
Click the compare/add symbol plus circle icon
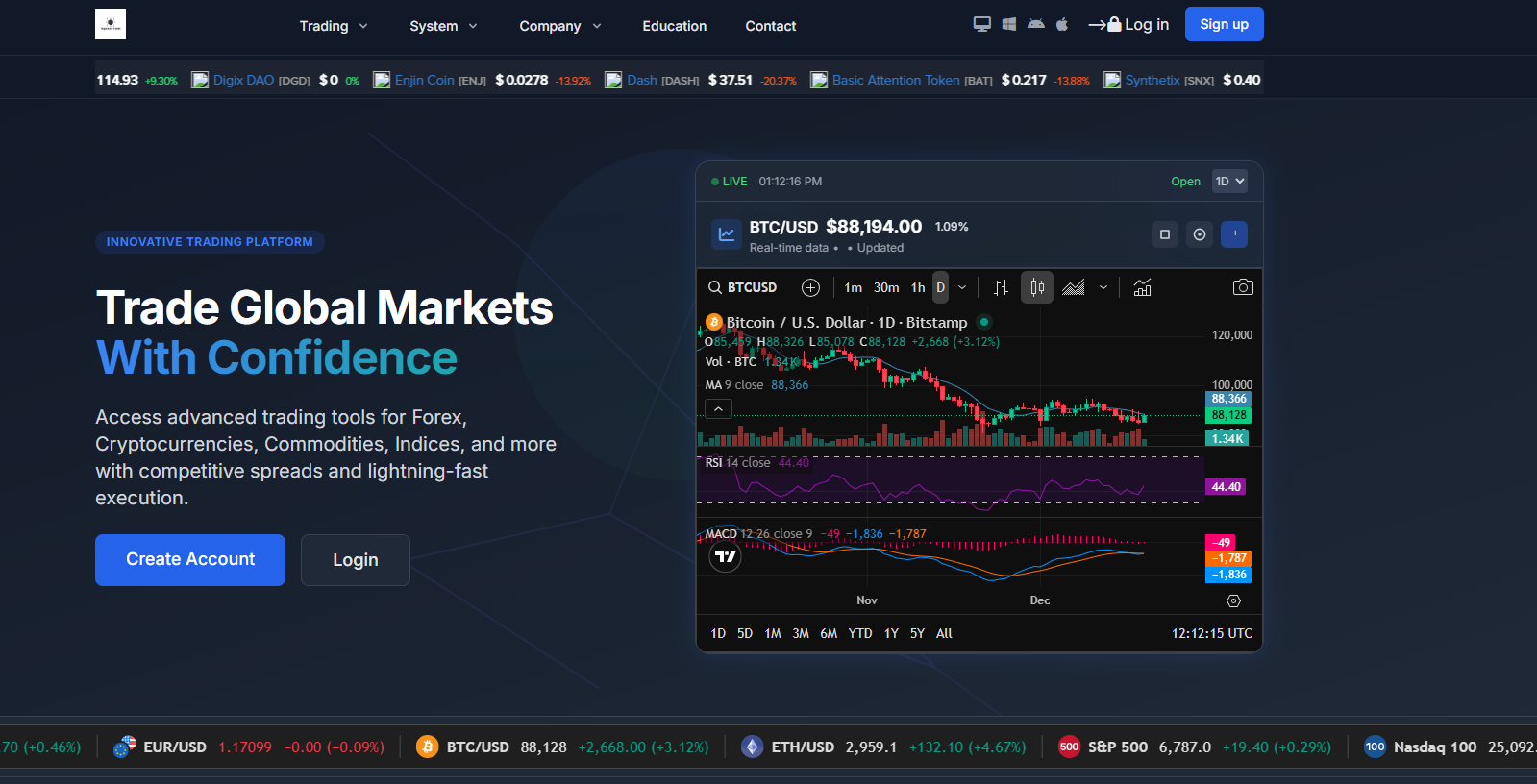(x=810, y=287)
